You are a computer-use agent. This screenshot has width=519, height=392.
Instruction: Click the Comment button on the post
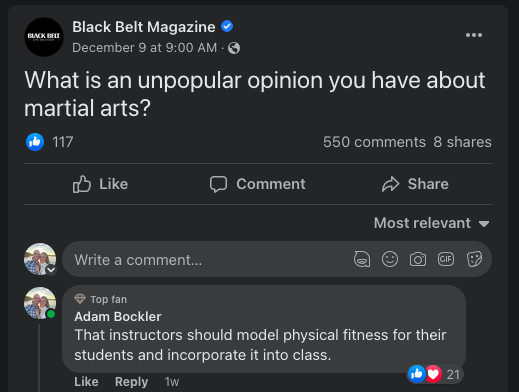click(257, 184)
